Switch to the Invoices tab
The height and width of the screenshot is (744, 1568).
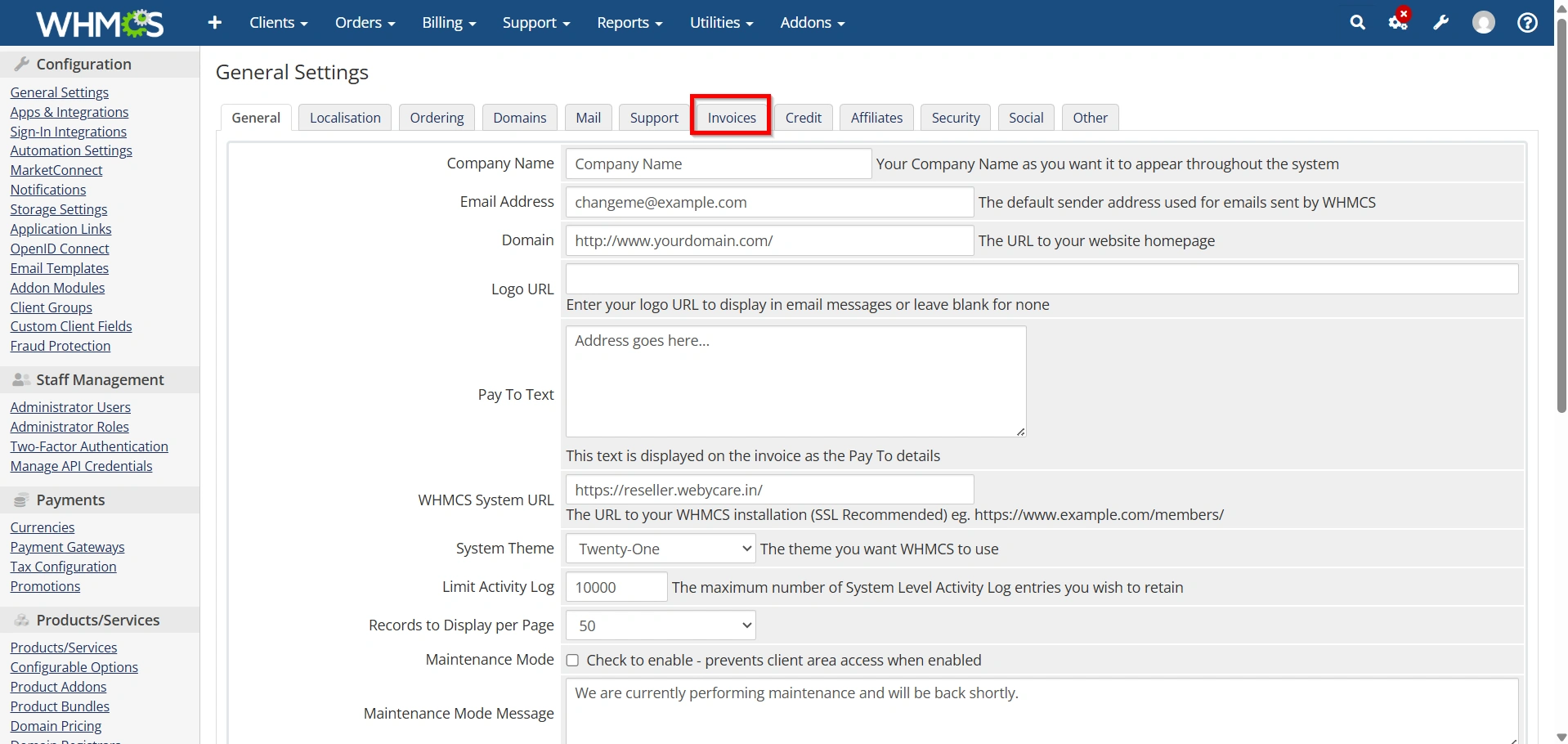click(732, 118)
